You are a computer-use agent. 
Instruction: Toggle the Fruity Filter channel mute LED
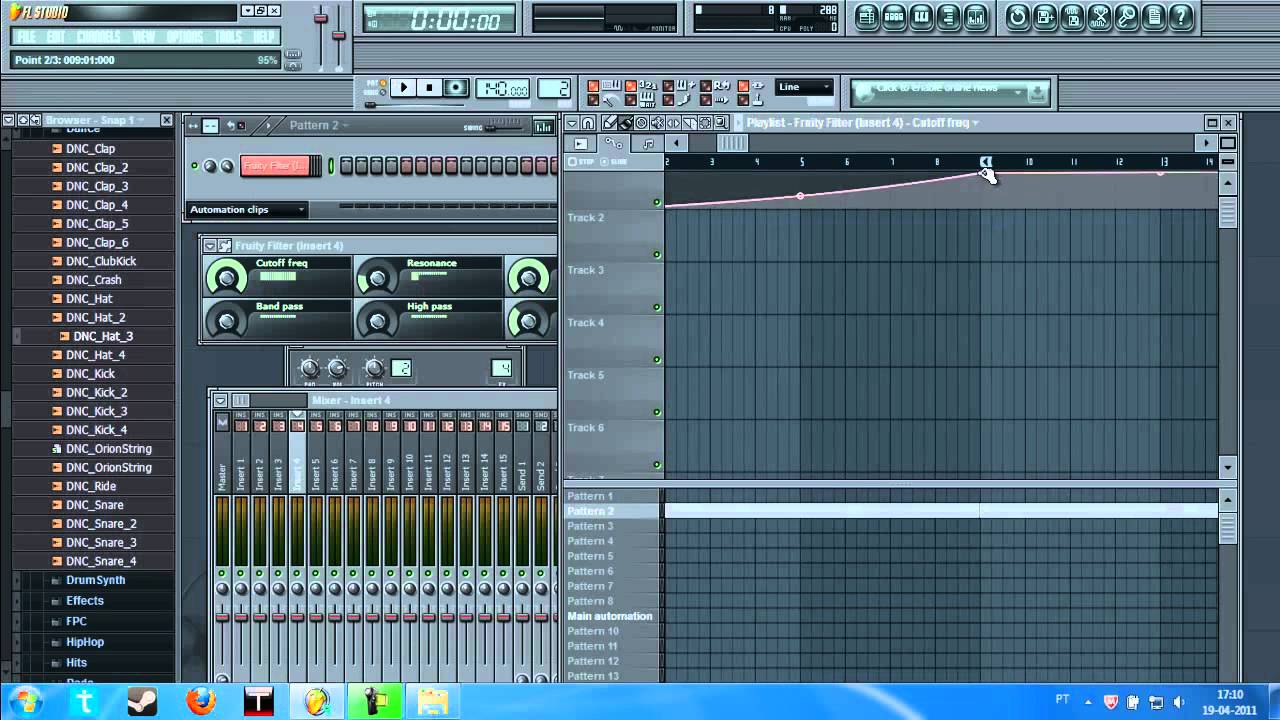195,166
